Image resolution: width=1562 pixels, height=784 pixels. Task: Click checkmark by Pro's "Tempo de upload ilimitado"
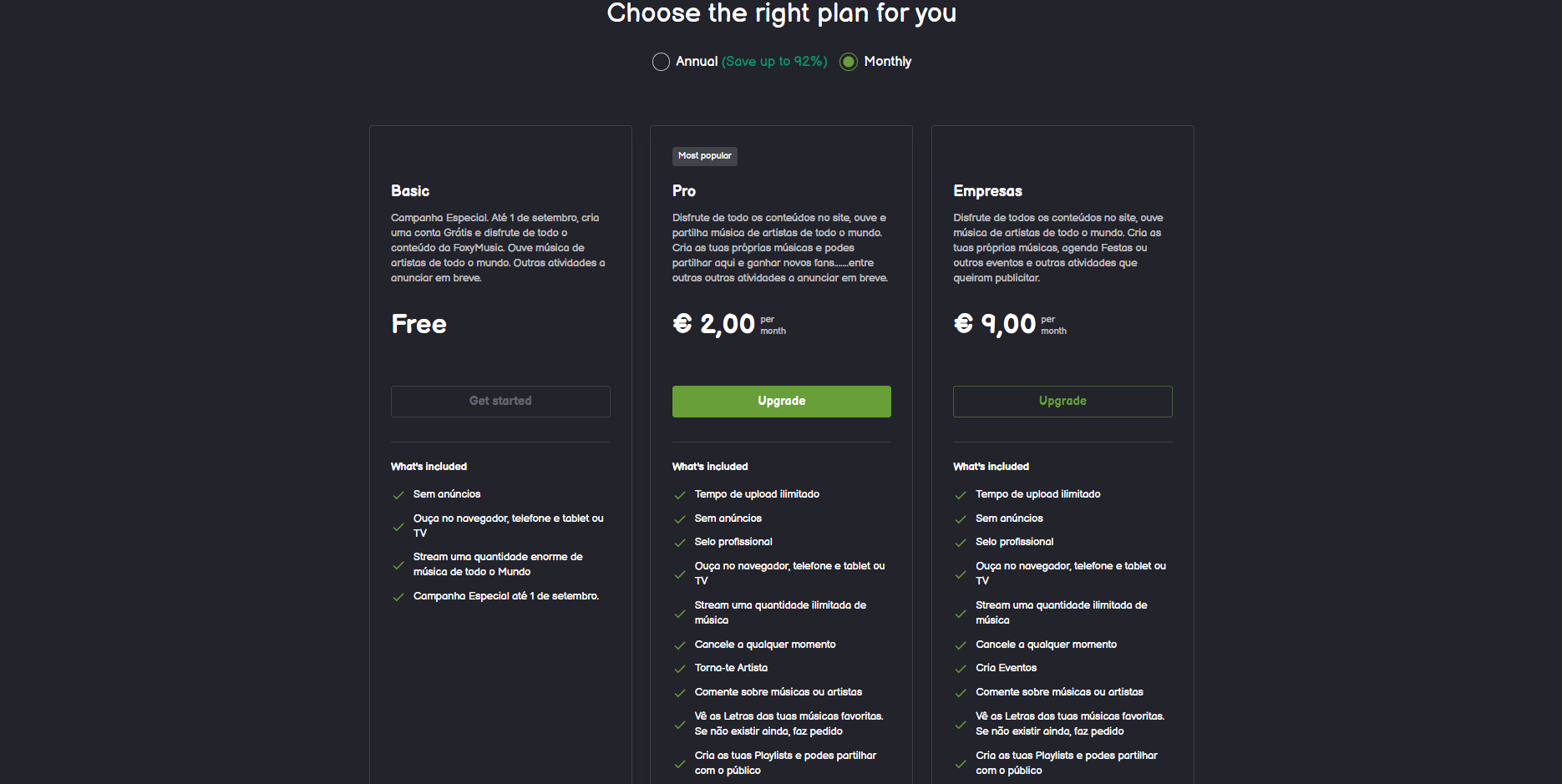pyautogui.click(x=680, y=495)
